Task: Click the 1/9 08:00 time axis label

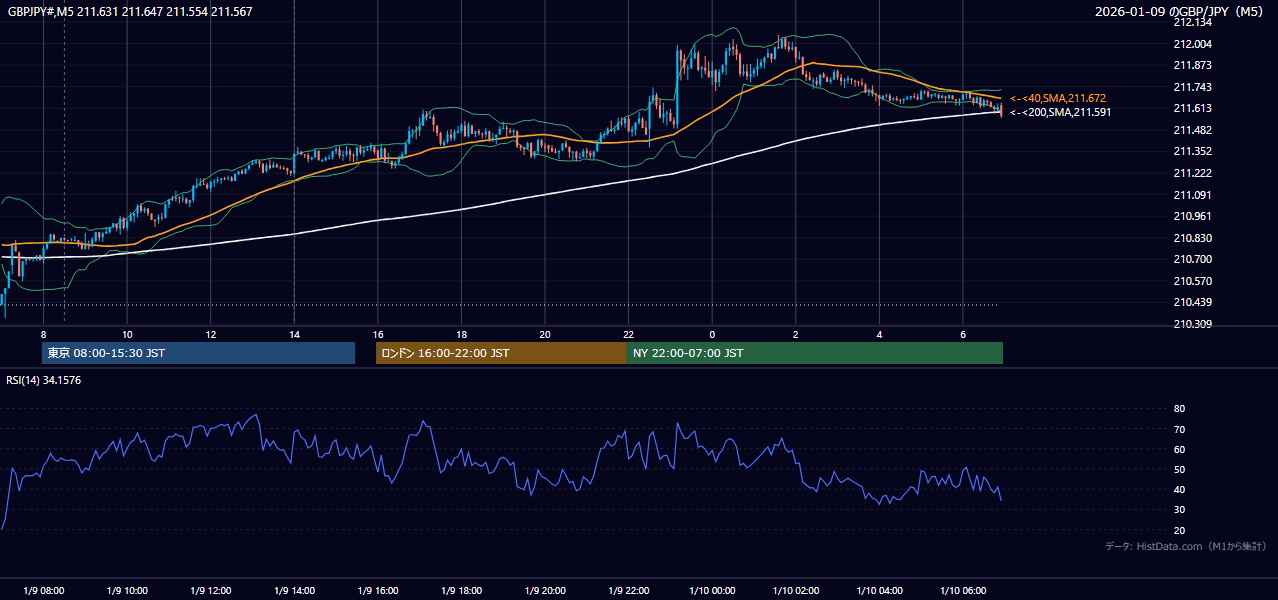Action: (43, 591)
